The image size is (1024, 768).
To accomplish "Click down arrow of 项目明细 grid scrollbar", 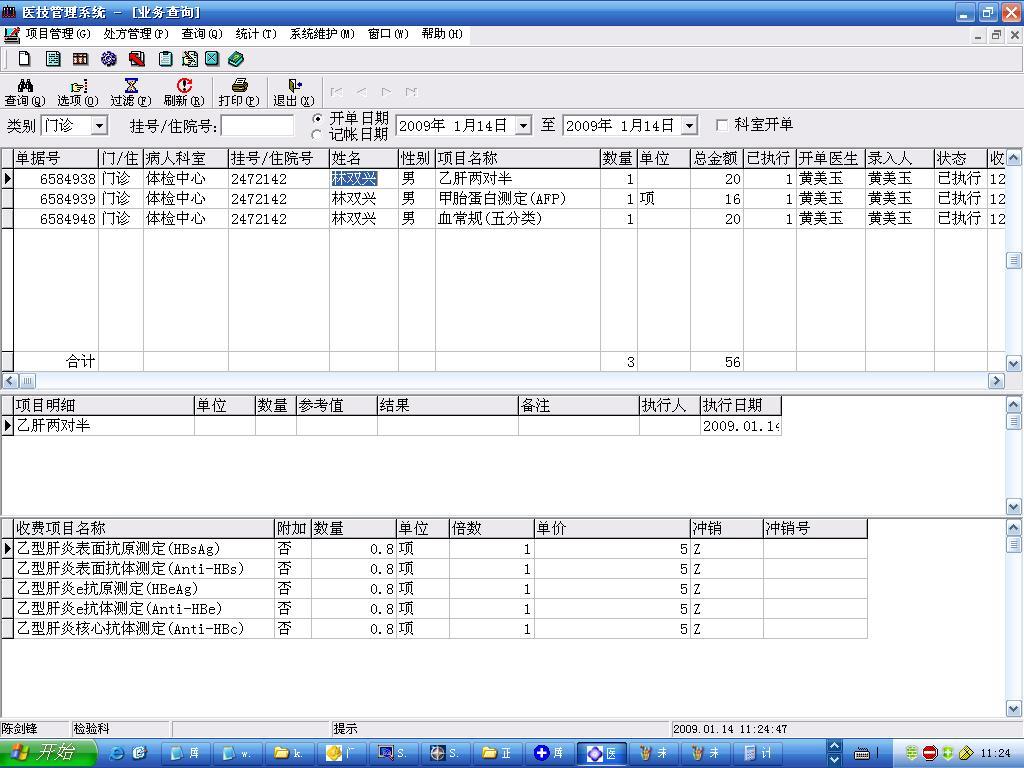I will pos(1014,507).
